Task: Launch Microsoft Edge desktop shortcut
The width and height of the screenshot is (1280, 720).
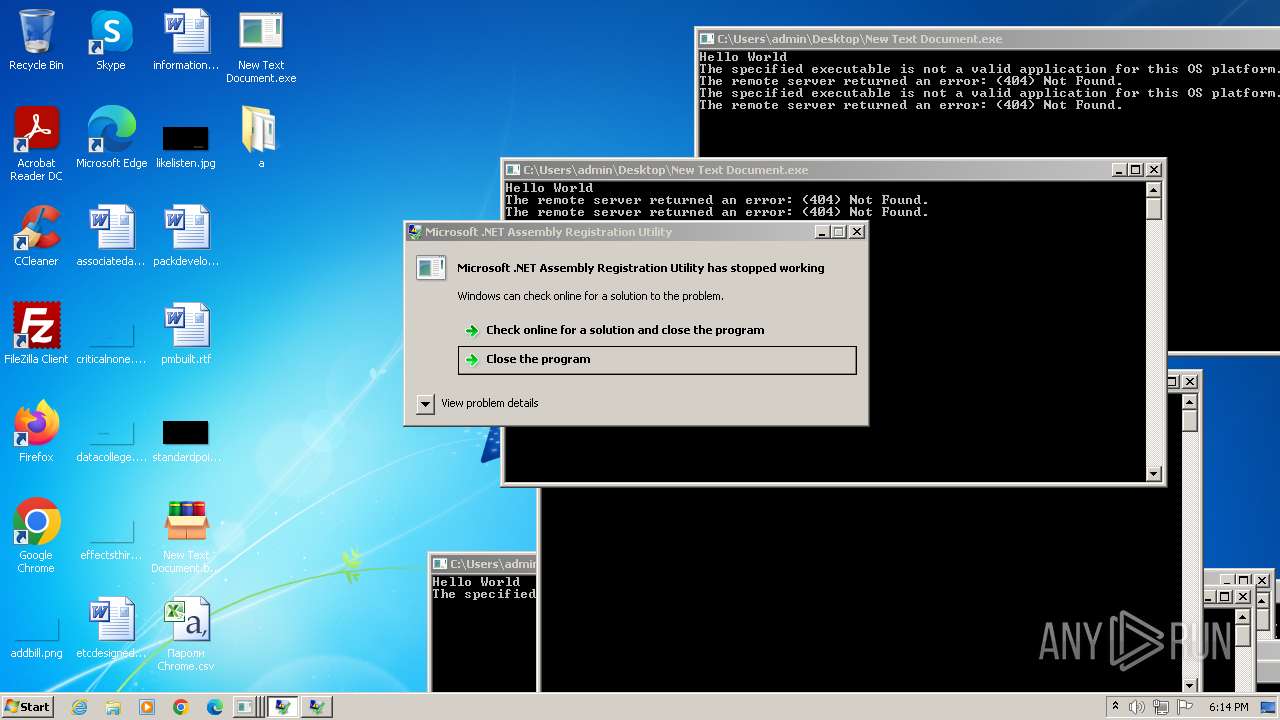Action: [x=111, y=138]
